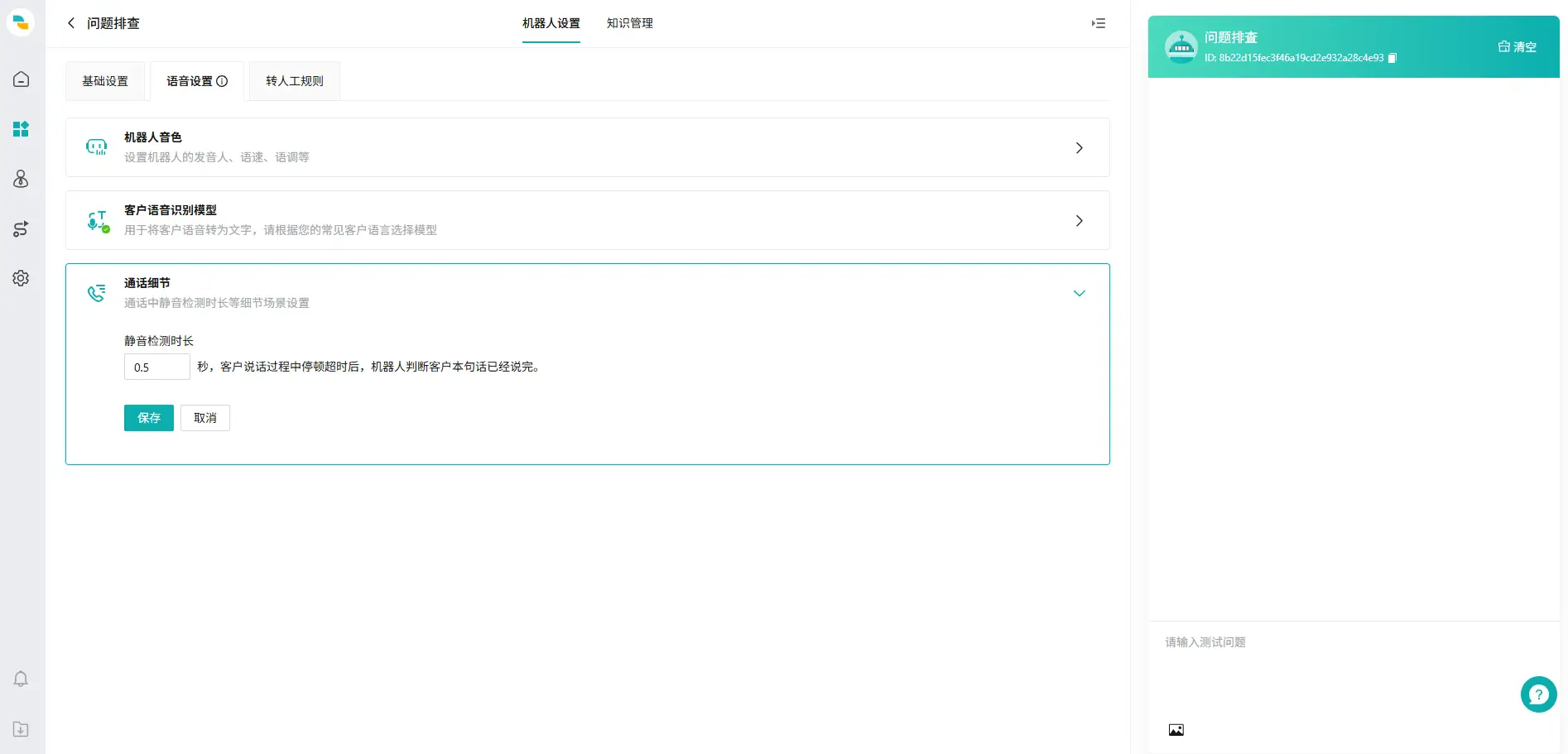
Task: Clear the chat with 清空
Action: pos(1517,47)
